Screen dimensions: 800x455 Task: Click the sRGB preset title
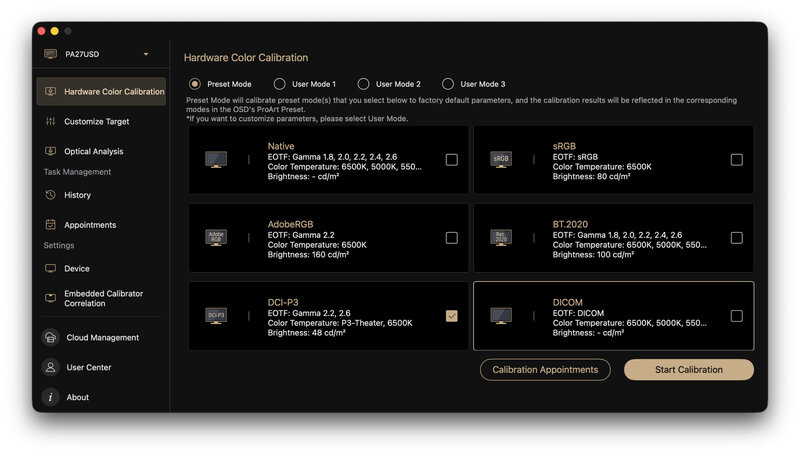click(564, 146)
